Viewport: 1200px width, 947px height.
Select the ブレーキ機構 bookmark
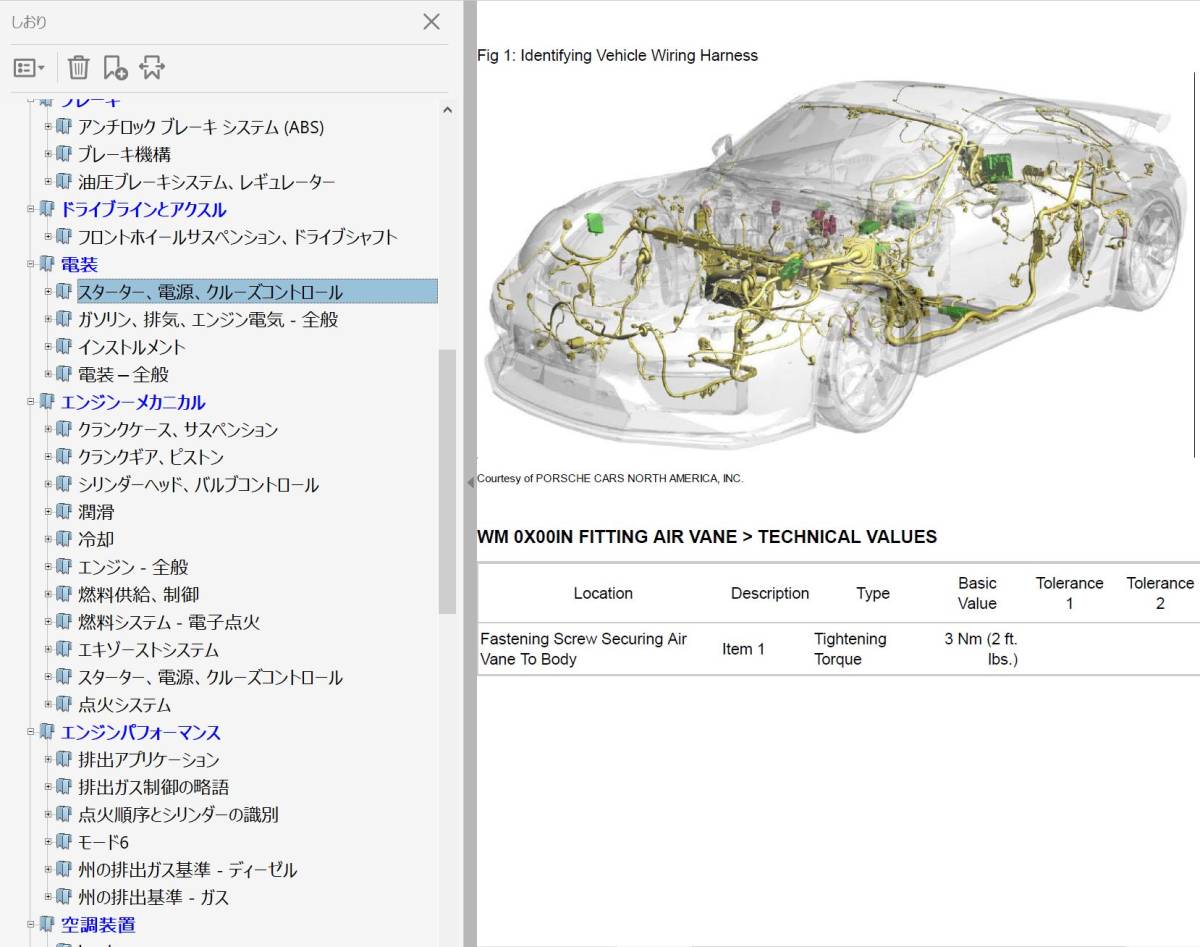(x=124, y=155)
